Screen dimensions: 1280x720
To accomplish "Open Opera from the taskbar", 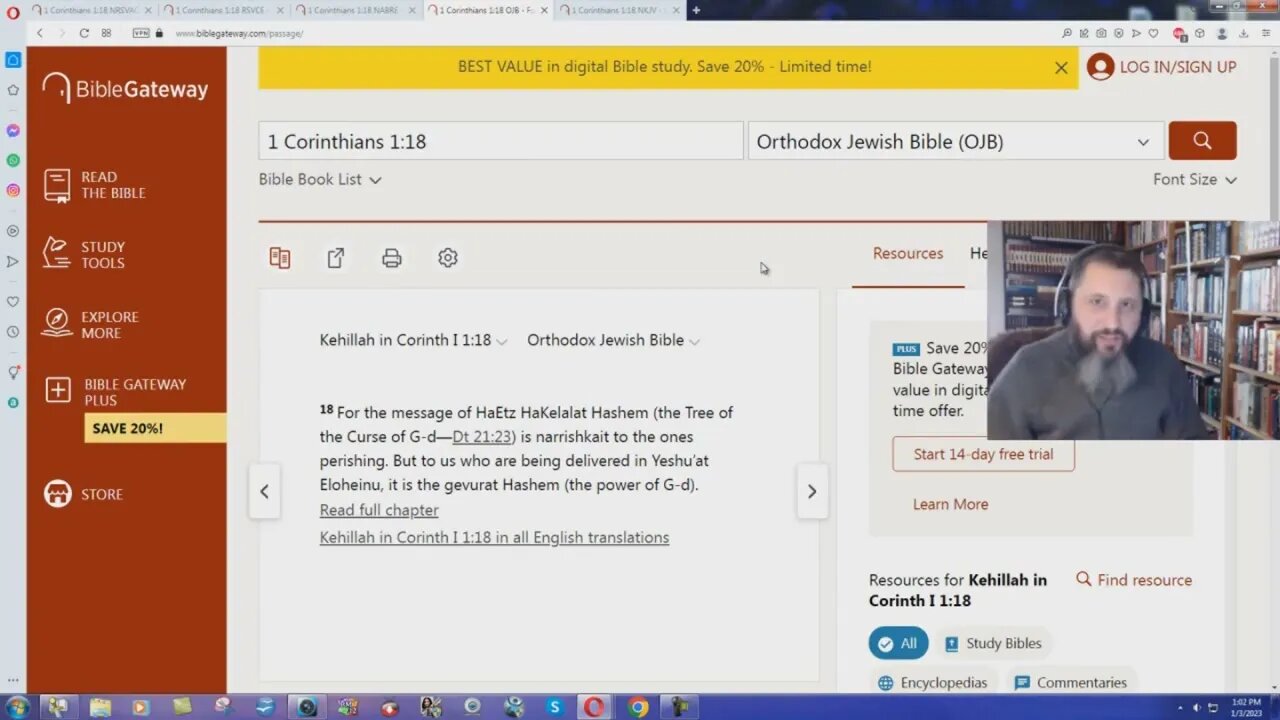I will pyautogui.click(x=594, y=707).
